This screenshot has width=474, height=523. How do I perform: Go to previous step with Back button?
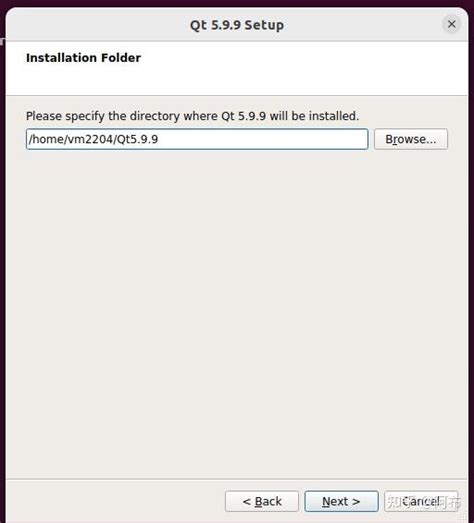click(262, 501)
